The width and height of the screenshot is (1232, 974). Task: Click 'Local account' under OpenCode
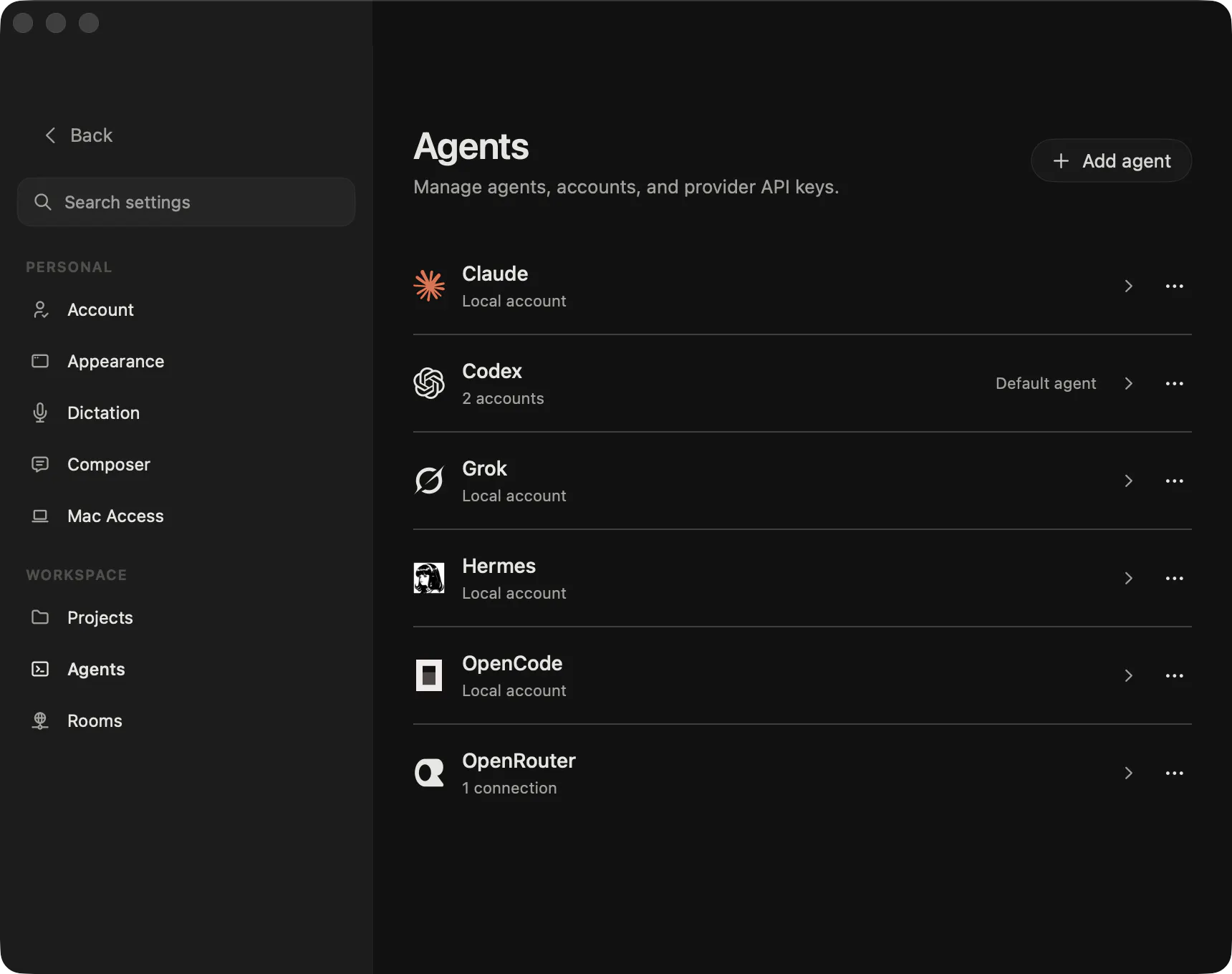point(514,690)
